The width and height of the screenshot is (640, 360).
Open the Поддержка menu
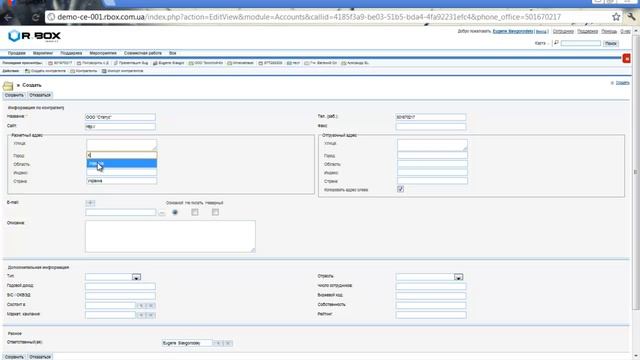71,53
